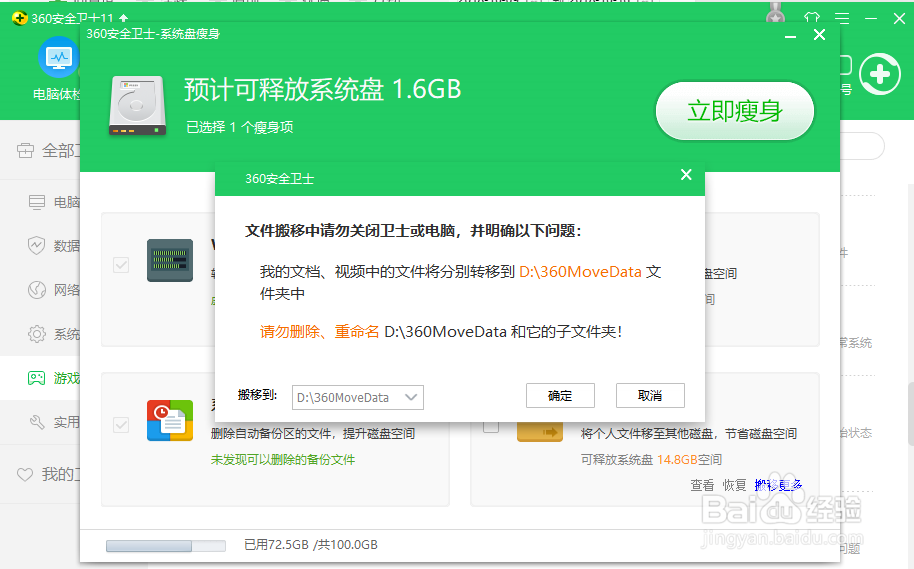Viewport: 914px width, 569px height.
Task: Click the backup files colorful icon
Action: pyautogui.click(x=170, y=420)
